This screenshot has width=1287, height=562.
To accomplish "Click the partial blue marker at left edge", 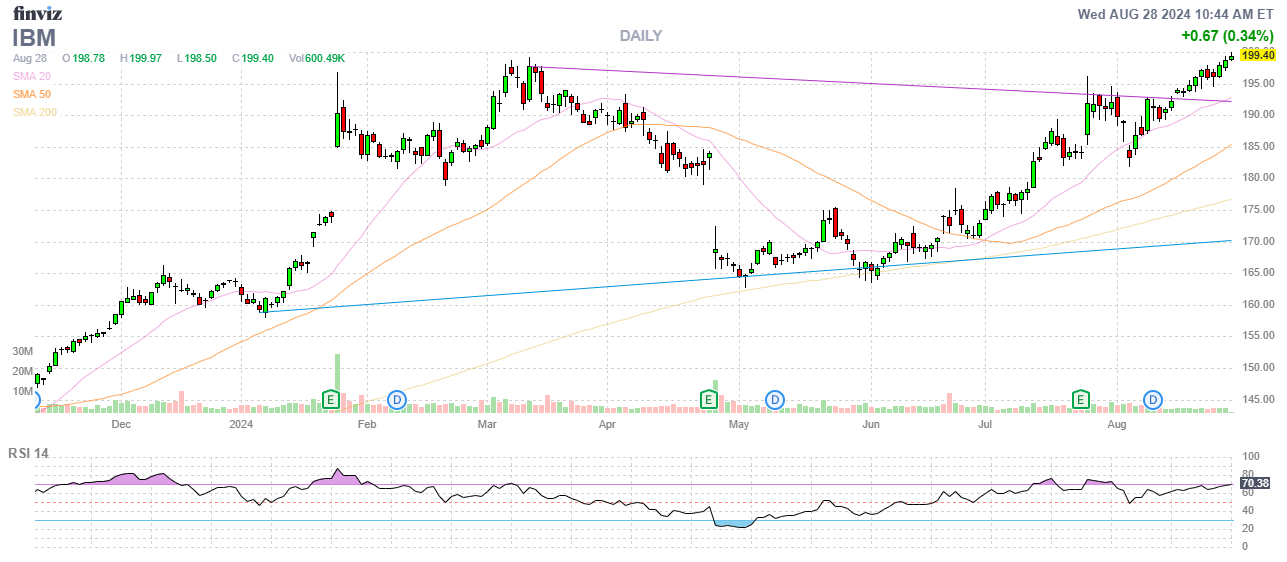I will coord(37,402).
